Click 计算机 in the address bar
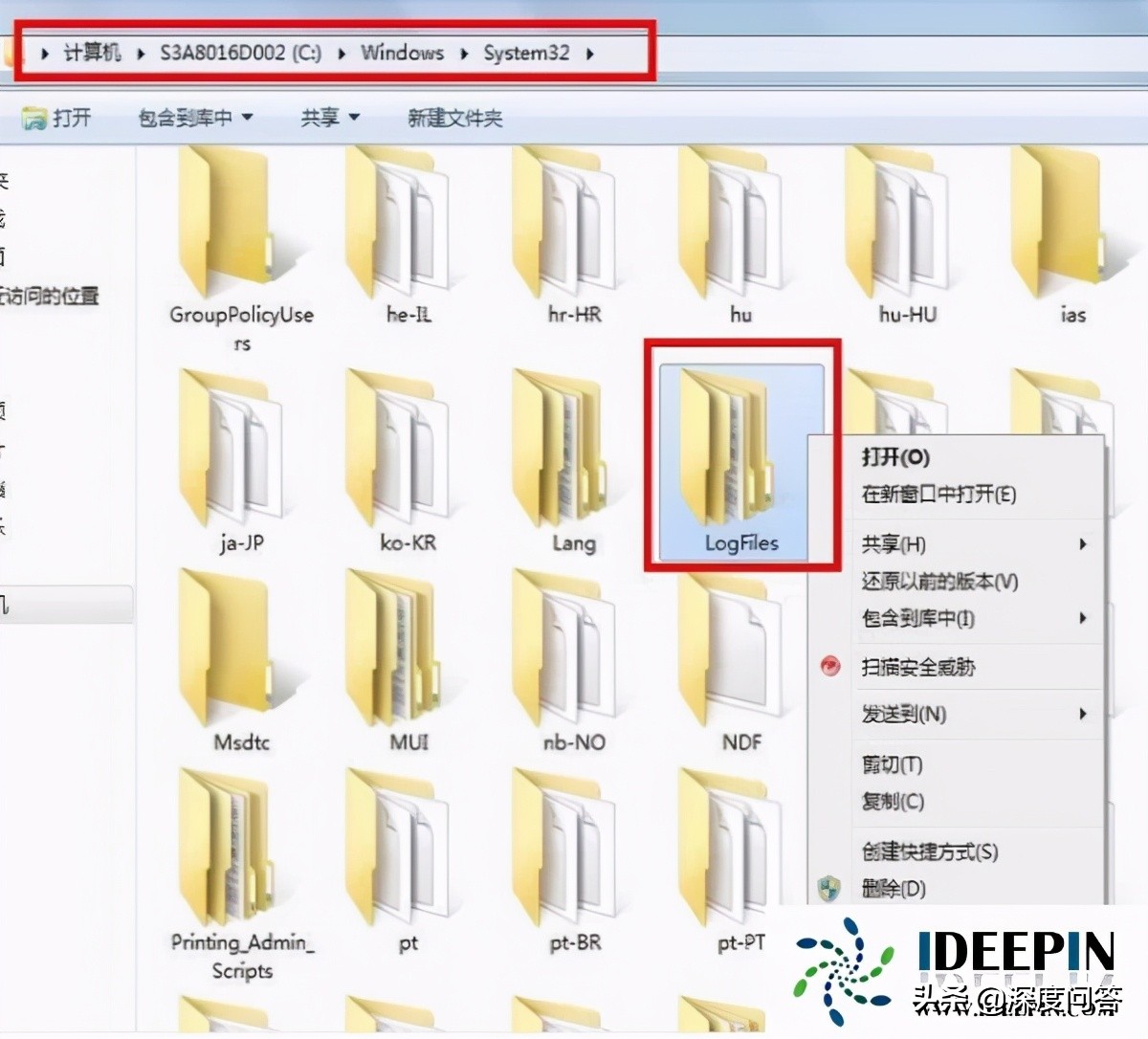This screenshot has height=1039, width=1148. click(x=91, y=54)
